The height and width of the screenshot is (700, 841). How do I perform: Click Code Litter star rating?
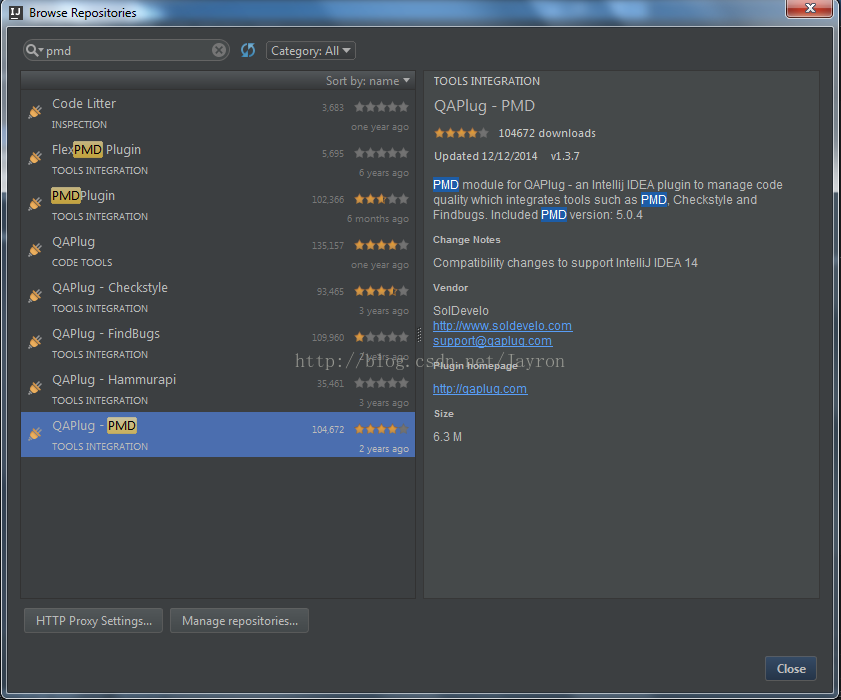[381, 107]
